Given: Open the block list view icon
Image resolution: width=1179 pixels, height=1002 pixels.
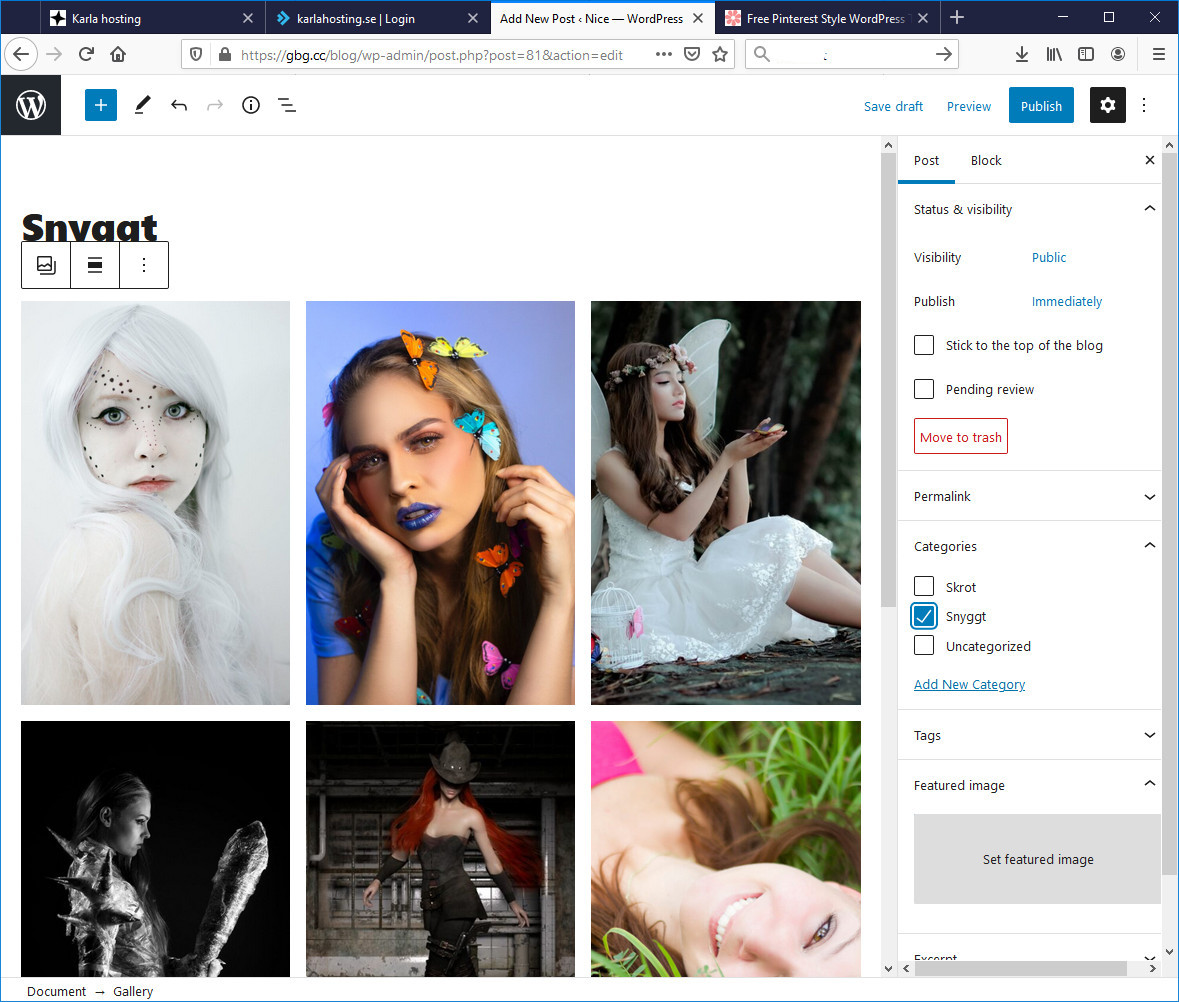Looking at the screenshot, I should (x=287, y=105).
